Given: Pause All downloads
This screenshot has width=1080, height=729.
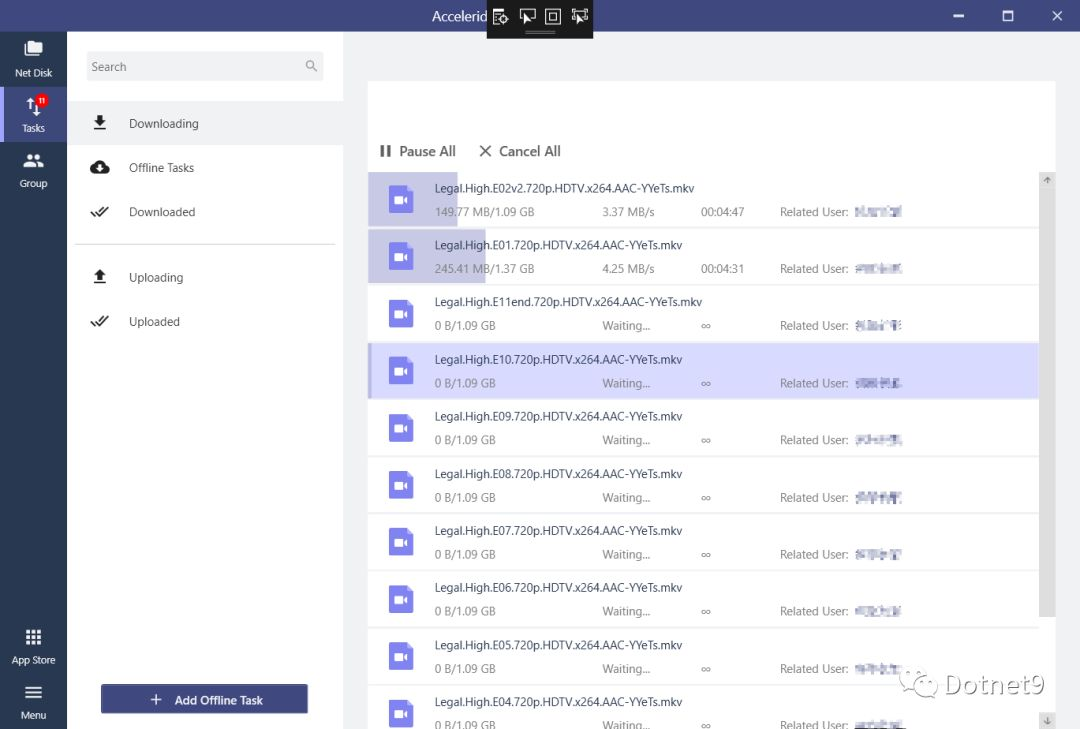Looking at the screenshot, I should pyautogui.click(x=417, y=151).
